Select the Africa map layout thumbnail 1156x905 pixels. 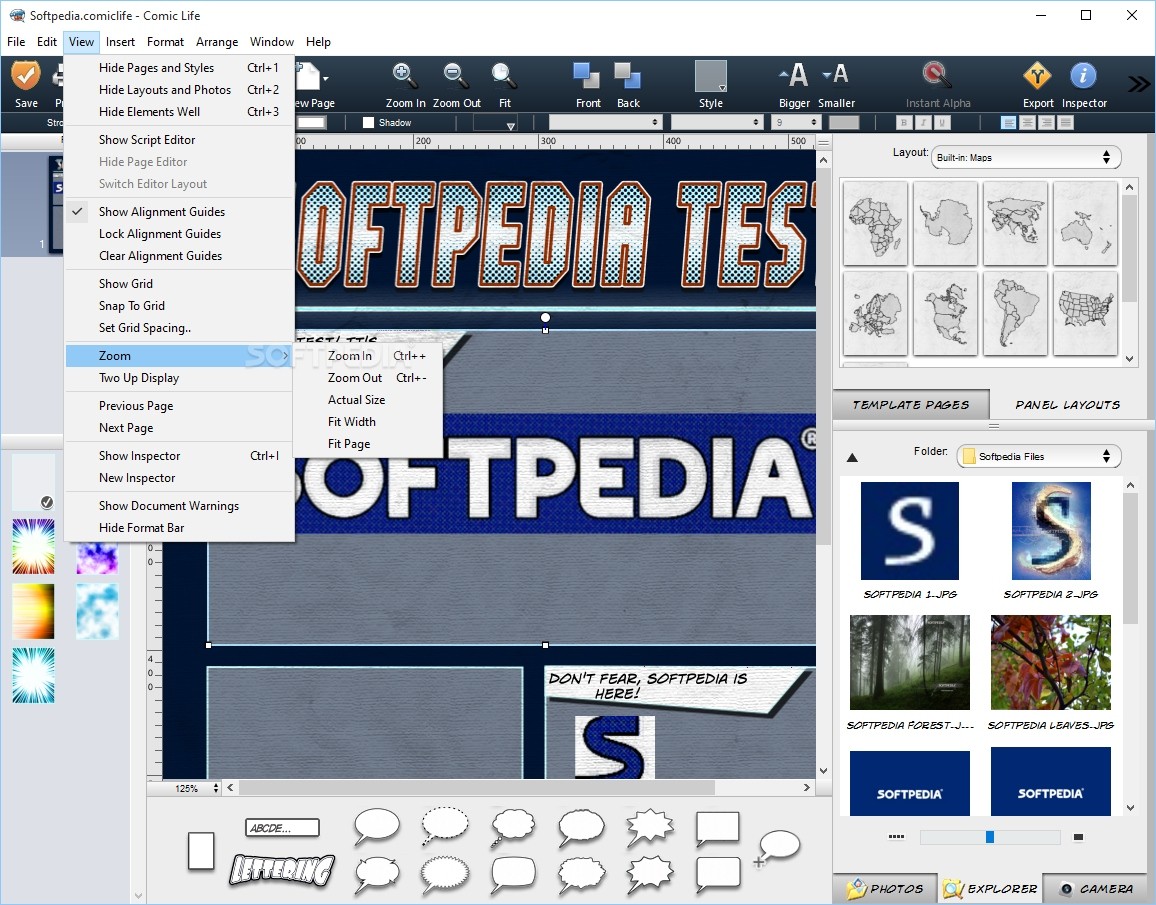(875, 223)
